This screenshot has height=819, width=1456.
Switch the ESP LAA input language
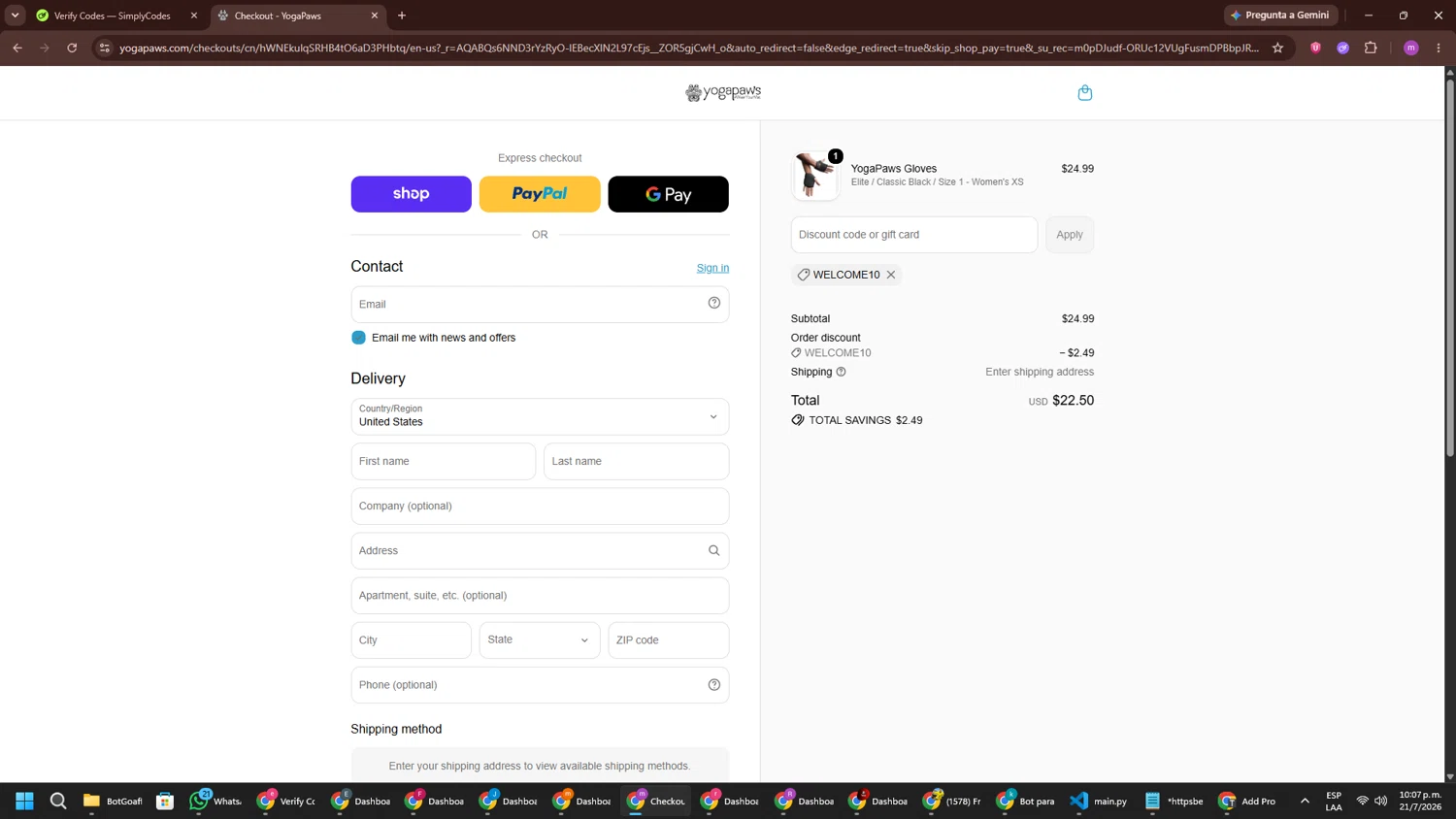pyautogui.click(x=1334, y=801)
